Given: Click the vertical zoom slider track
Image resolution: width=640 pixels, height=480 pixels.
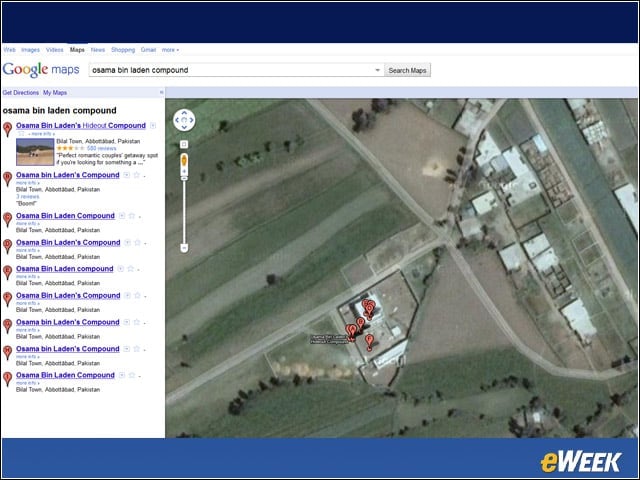Looking at the screenshot, I should (x=184, y=210).
